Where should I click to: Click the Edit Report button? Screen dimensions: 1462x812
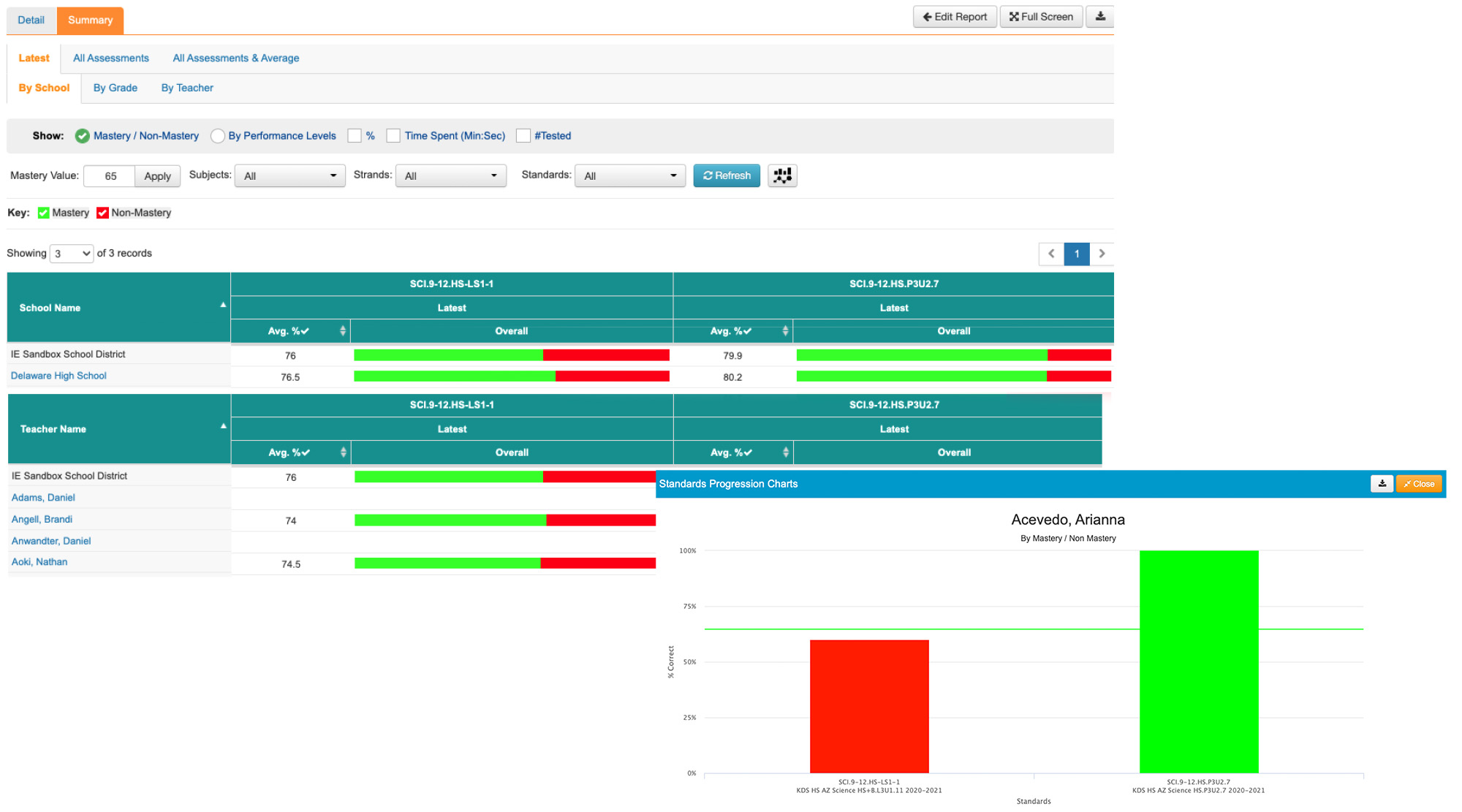click(x=955, y=17)
